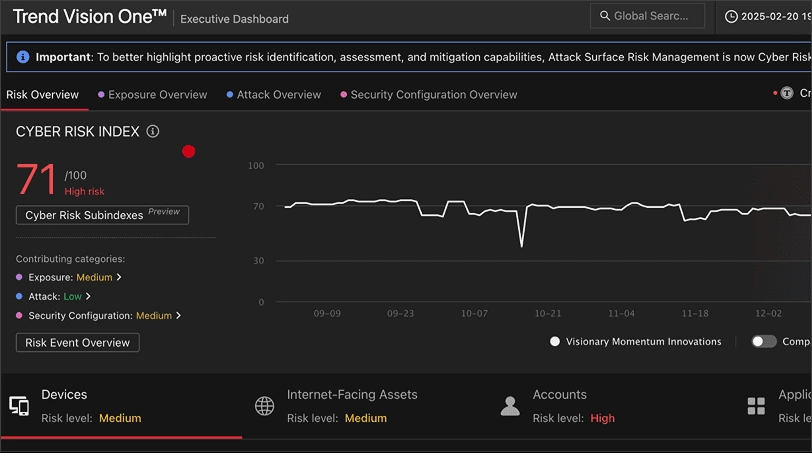
Task: Click the Devices icon
Action: coord(19,406)
